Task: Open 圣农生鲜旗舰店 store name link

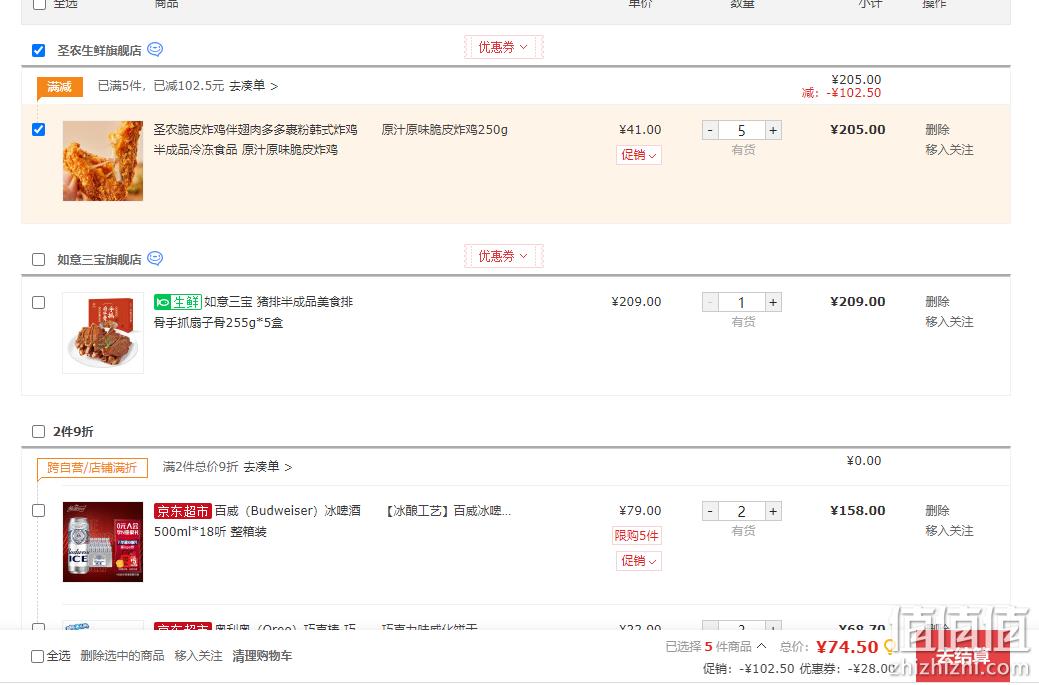Action: click(99, 50)
